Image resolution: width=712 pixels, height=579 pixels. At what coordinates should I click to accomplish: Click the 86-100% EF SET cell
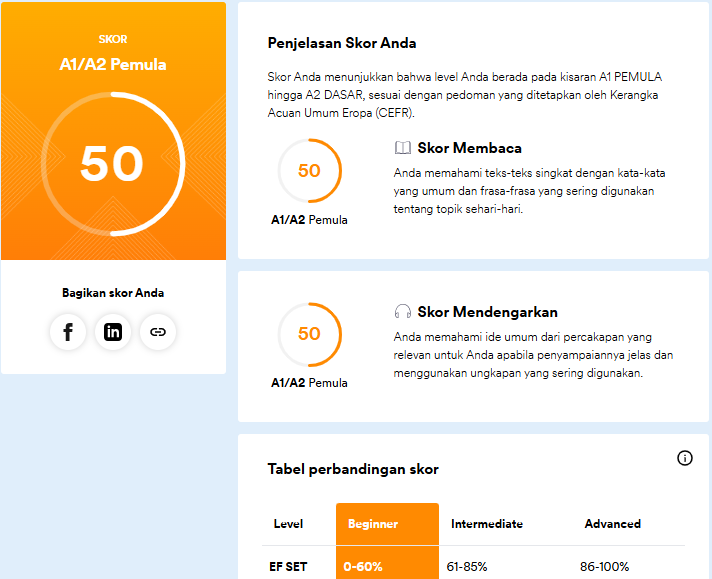[x=604, y=566]
